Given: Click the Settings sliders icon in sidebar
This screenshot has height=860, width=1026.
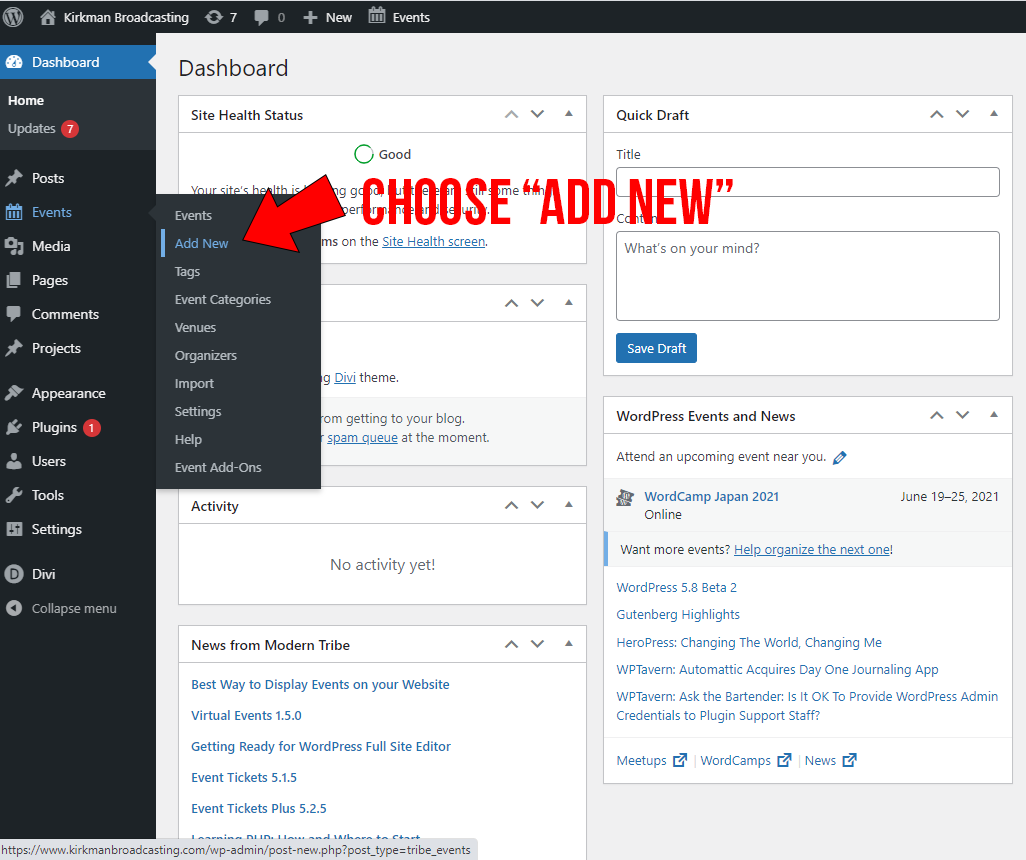Looking at the screenshot, I should point(14,529).
